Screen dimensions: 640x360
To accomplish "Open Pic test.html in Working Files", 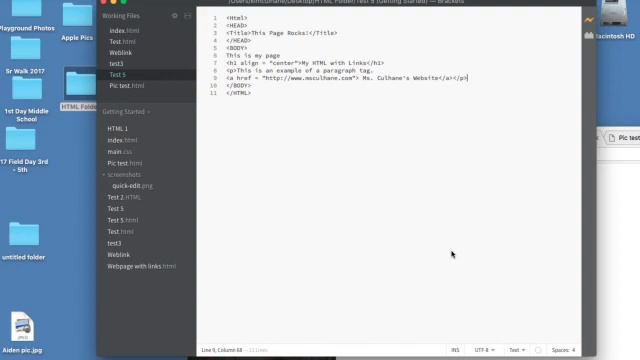I will coord(127,86).
